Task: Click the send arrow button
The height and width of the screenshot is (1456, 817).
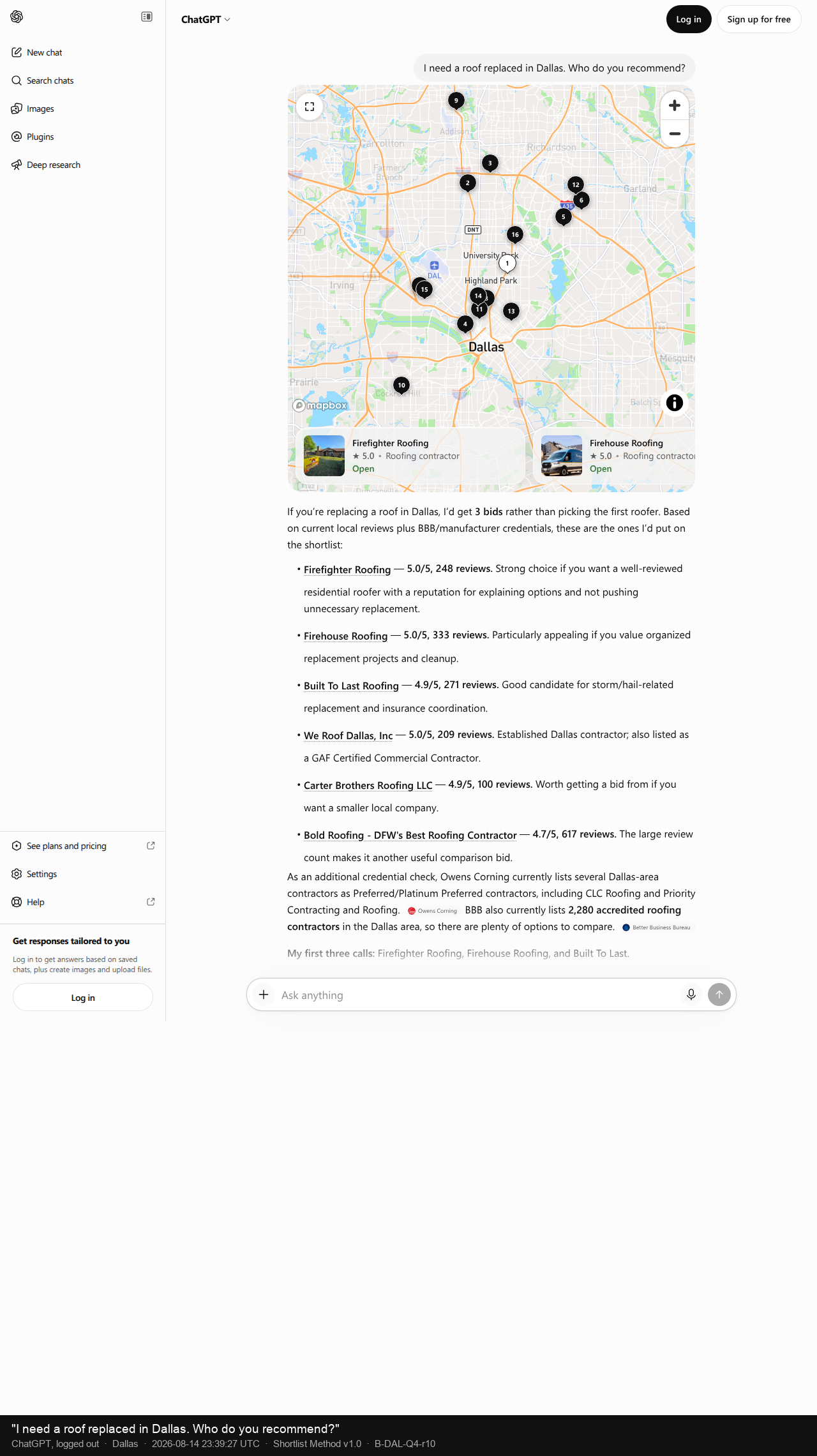Action: click(x=719, y=994)
